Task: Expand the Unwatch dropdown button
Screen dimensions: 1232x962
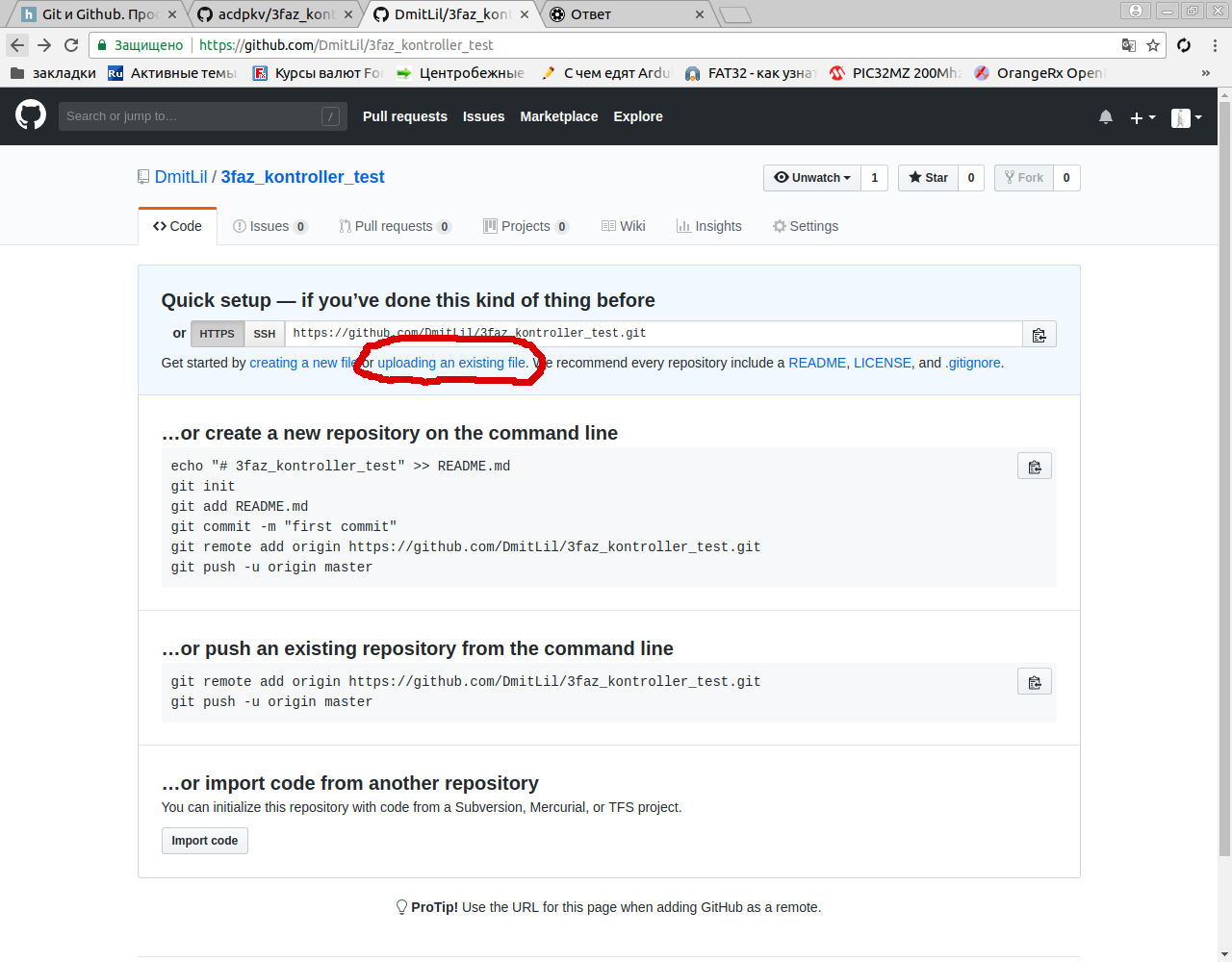Action: [x=812, y=178]
